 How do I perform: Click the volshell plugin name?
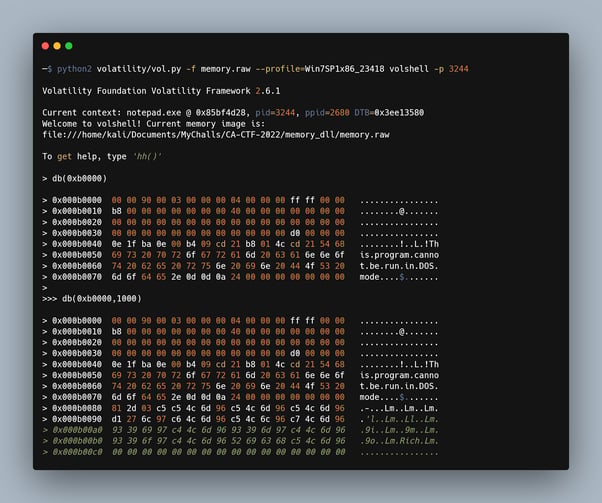coord(409,69)
